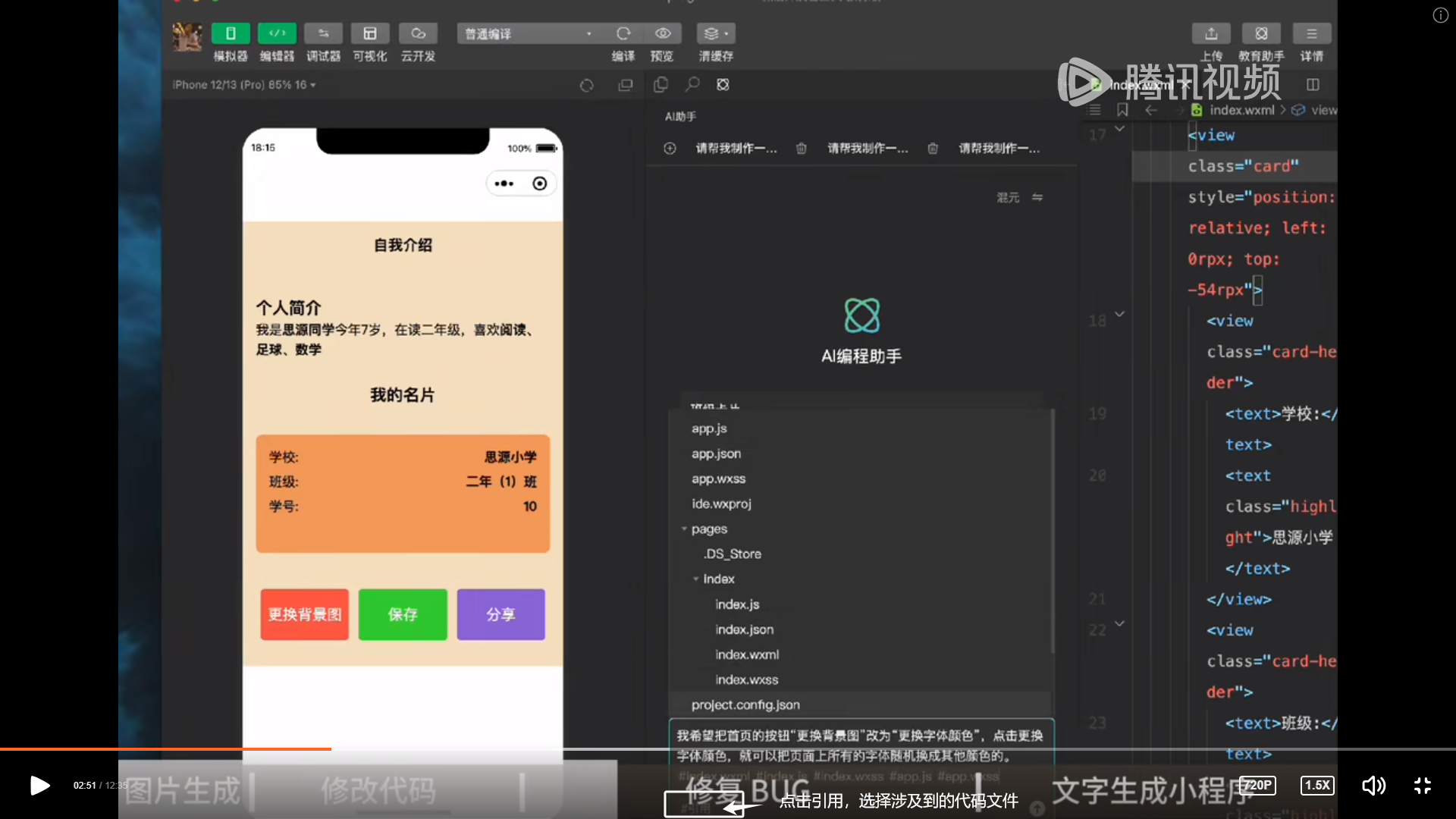Click the mini program close target icon
1456x819 pixels.
(x=539, y=184)
